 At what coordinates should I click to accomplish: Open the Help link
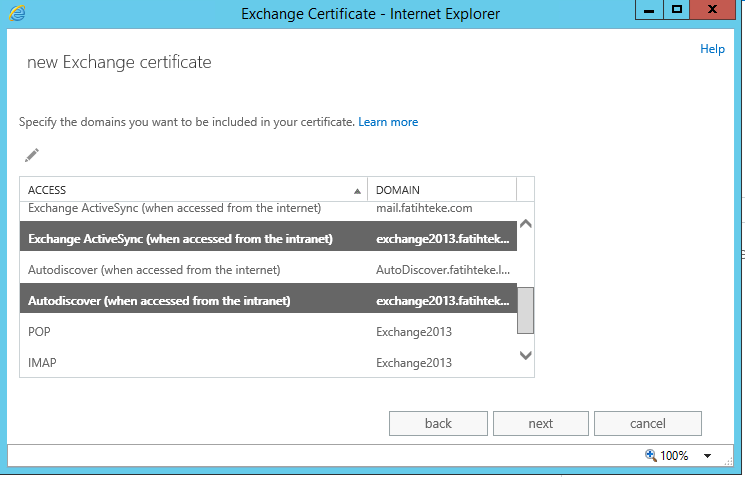point(712,49)
